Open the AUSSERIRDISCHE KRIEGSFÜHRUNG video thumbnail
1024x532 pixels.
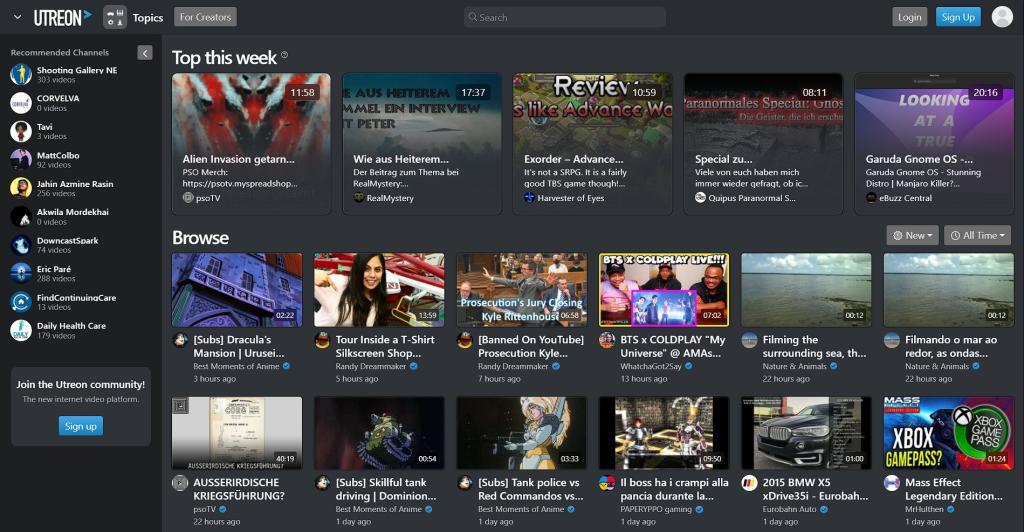tap(237, 433)
